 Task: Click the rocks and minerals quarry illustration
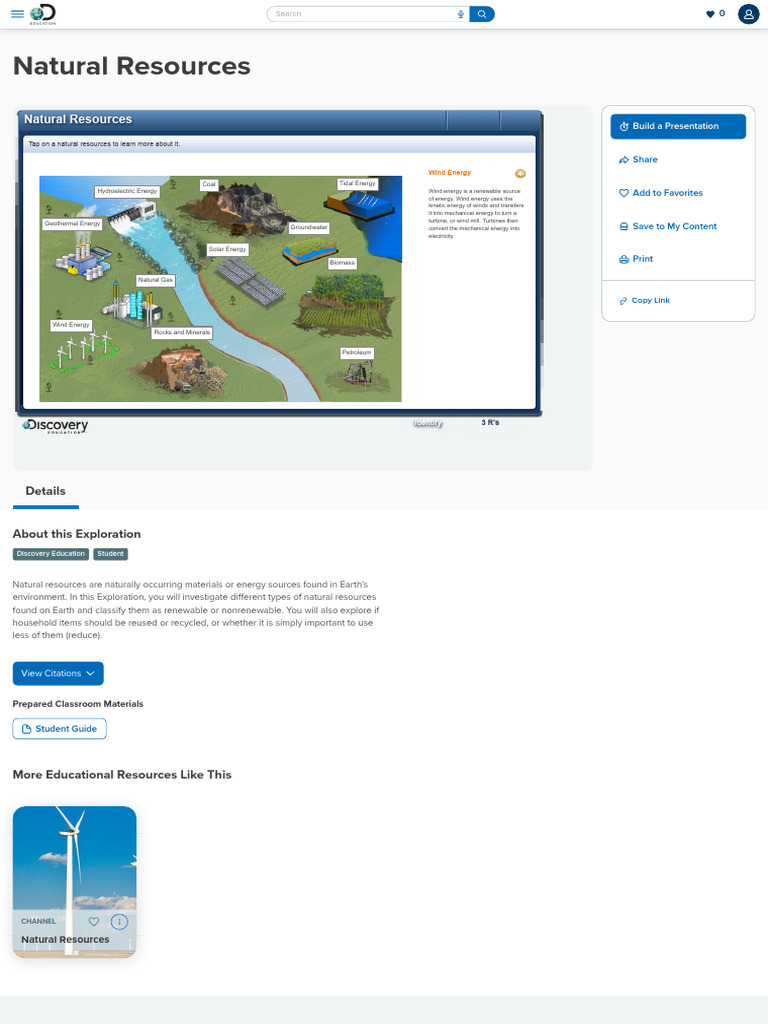(x=179, y=370)
